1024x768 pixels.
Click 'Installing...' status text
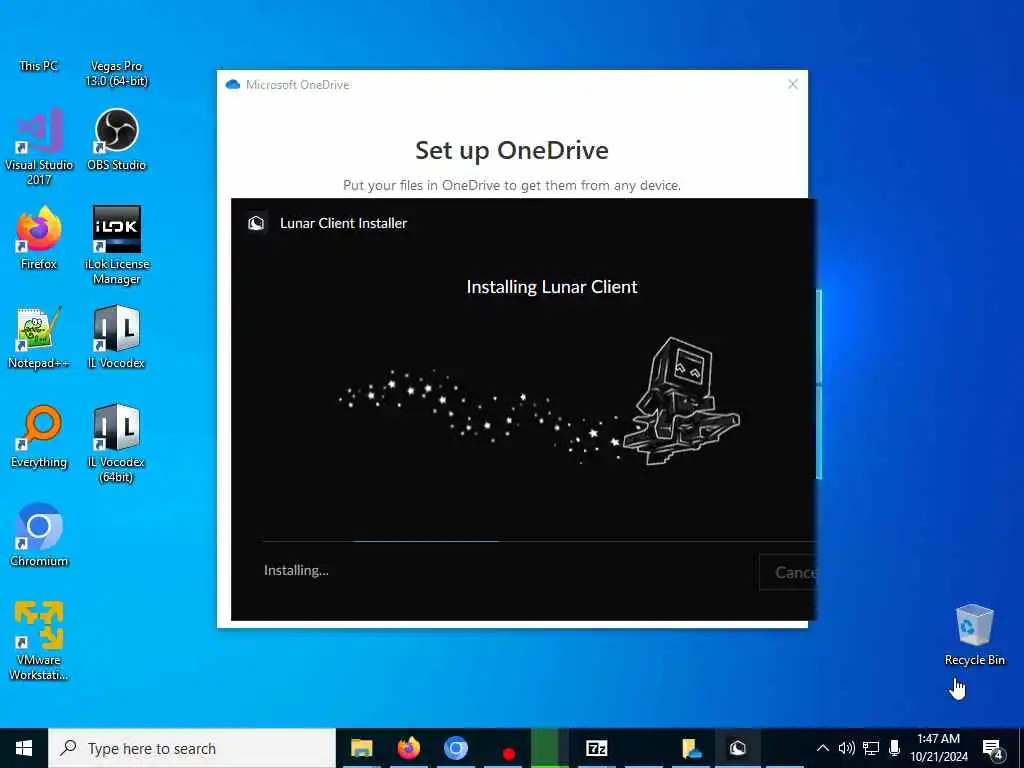pos(296,570)
